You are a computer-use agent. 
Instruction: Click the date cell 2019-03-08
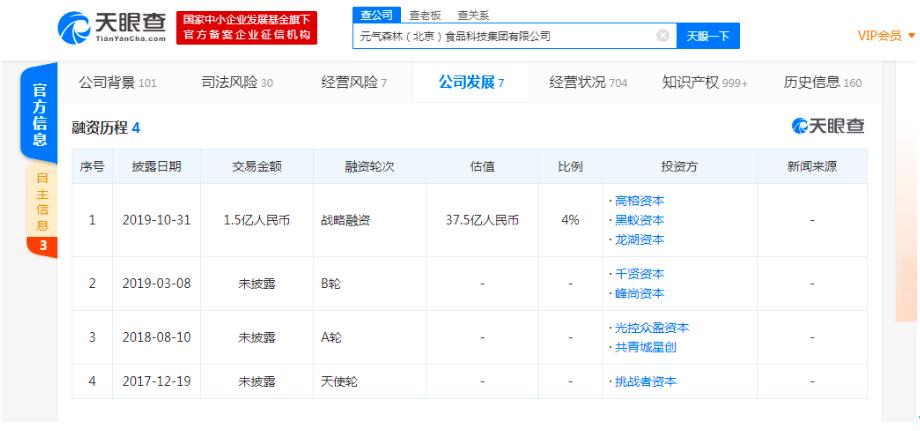coord(157,284)
